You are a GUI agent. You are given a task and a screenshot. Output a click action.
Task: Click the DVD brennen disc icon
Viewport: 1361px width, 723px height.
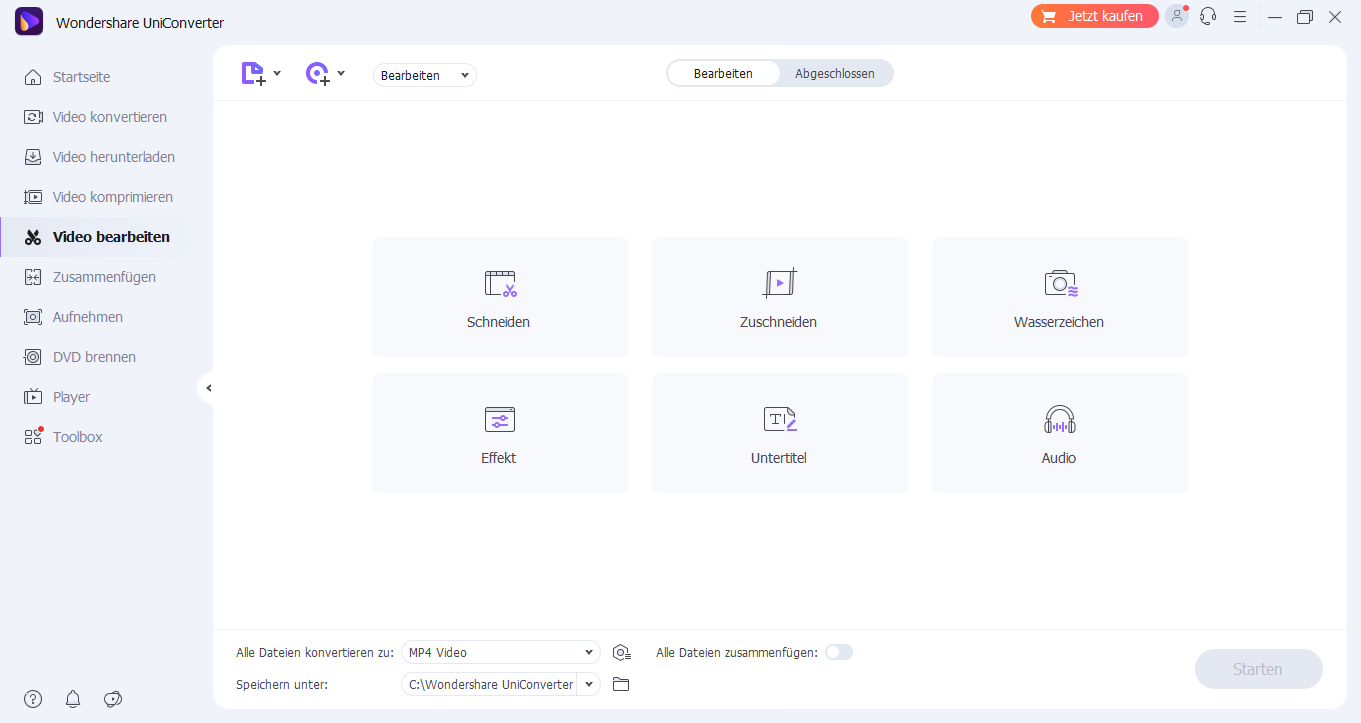click(x=33, y=357)
